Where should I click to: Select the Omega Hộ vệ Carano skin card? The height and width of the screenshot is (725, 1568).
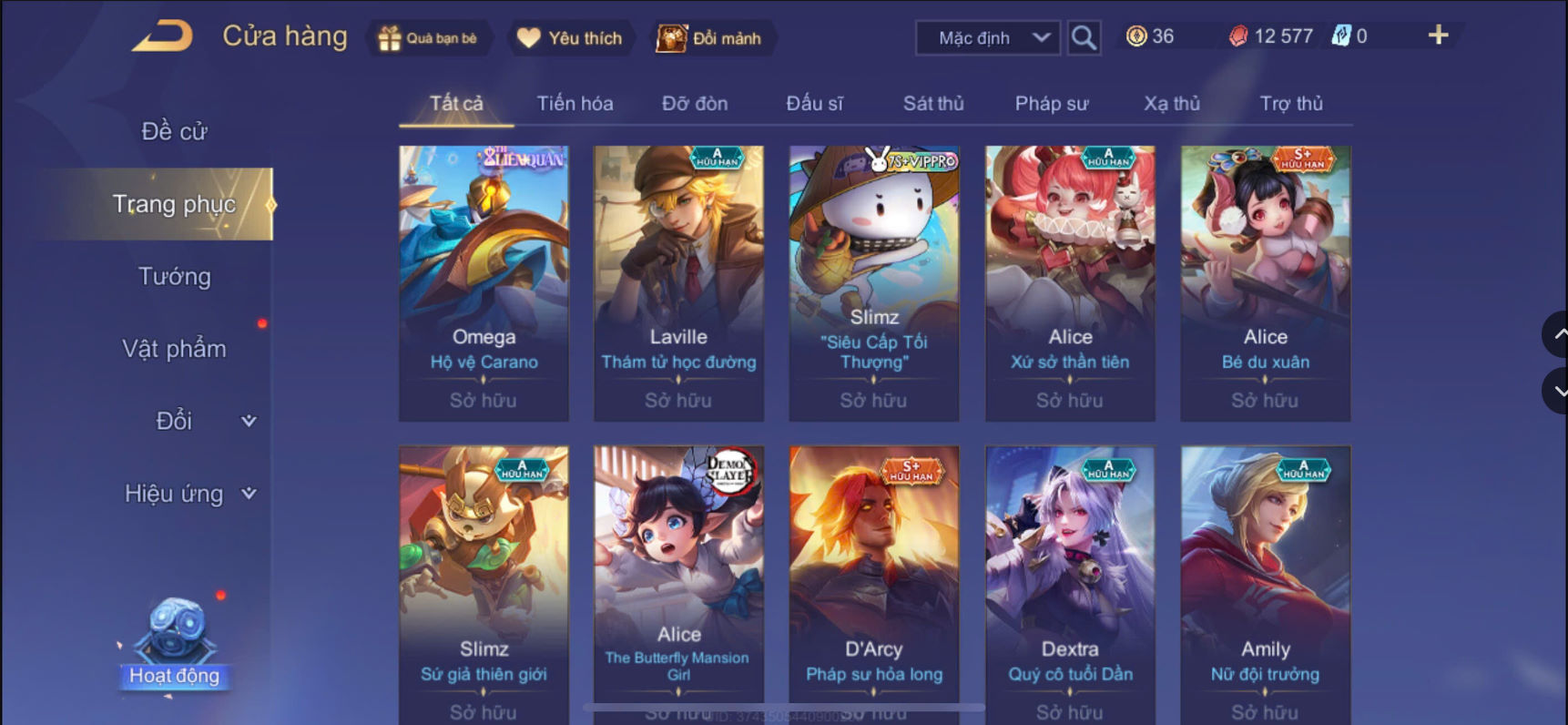coord(484,283)
